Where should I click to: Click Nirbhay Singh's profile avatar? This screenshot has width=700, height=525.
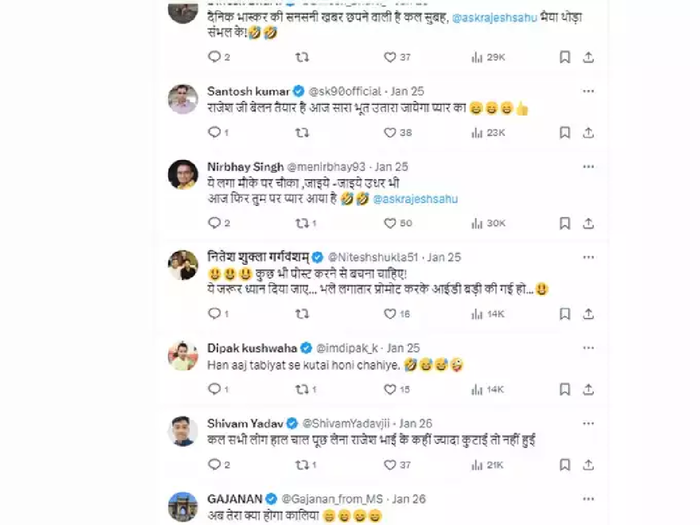click(x=182, y=172)
